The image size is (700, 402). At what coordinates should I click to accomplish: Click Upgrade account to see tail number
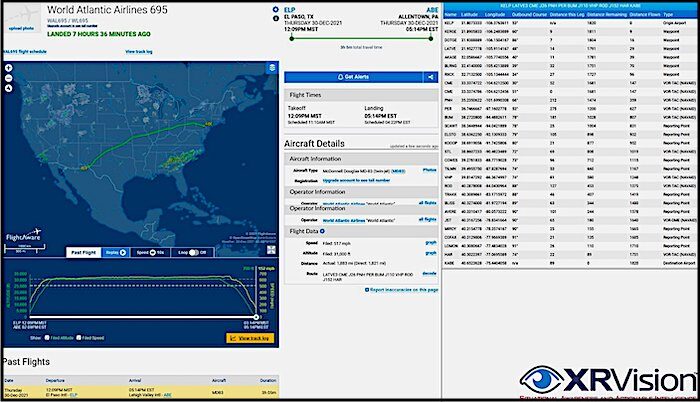click(x=356, y=180)
